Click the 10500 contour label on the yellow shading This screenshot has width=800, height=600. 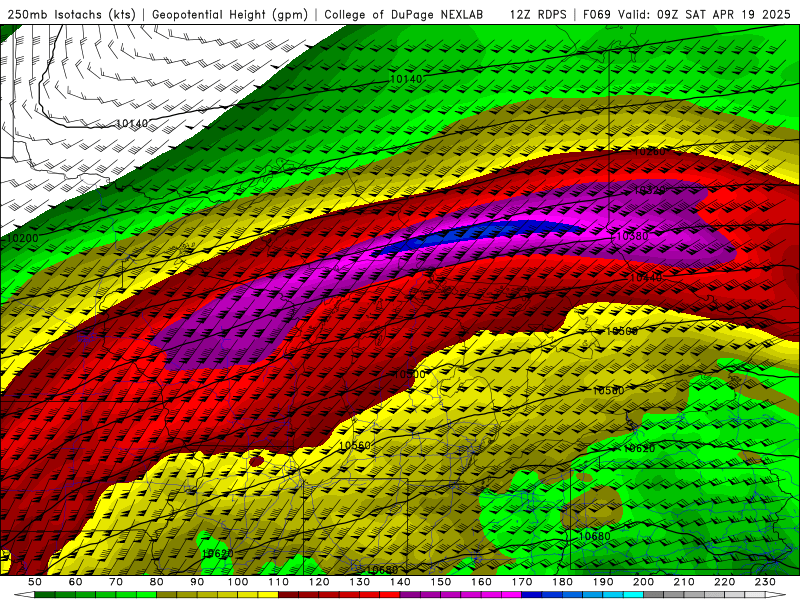[621, 331]
